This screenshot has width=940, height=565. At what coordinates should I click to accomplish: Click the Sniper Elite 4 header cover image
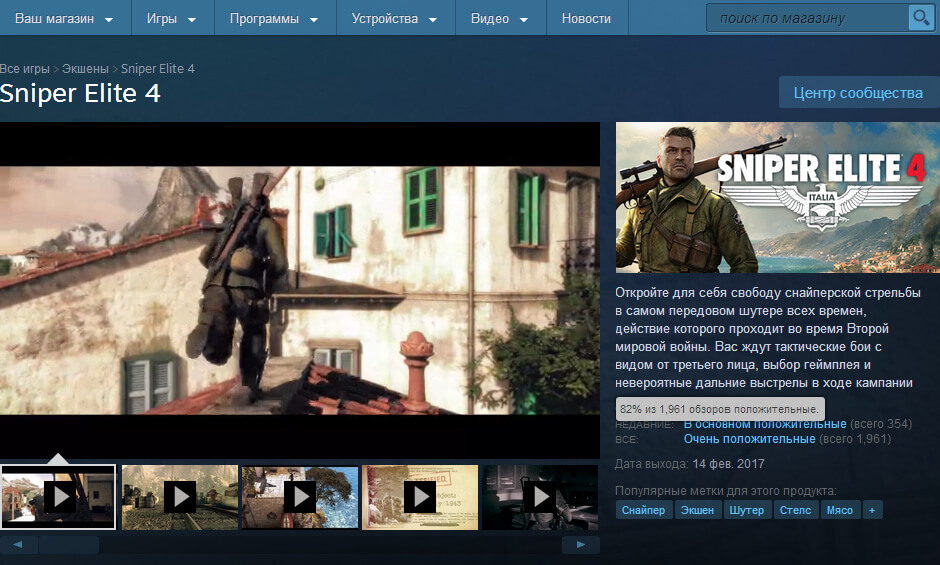coord(778,197)
